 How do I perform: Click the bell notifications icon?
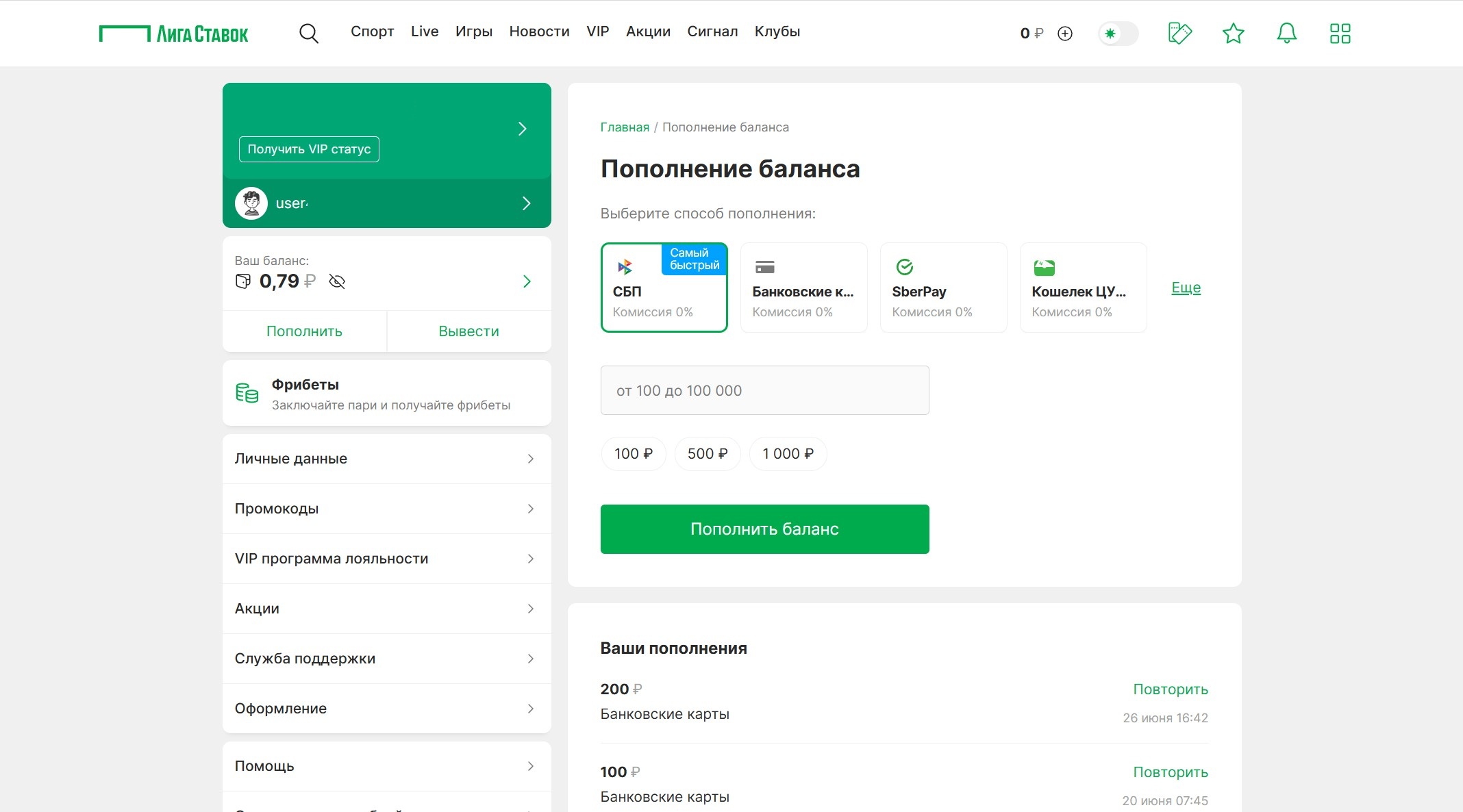[x=1286, y=33]
